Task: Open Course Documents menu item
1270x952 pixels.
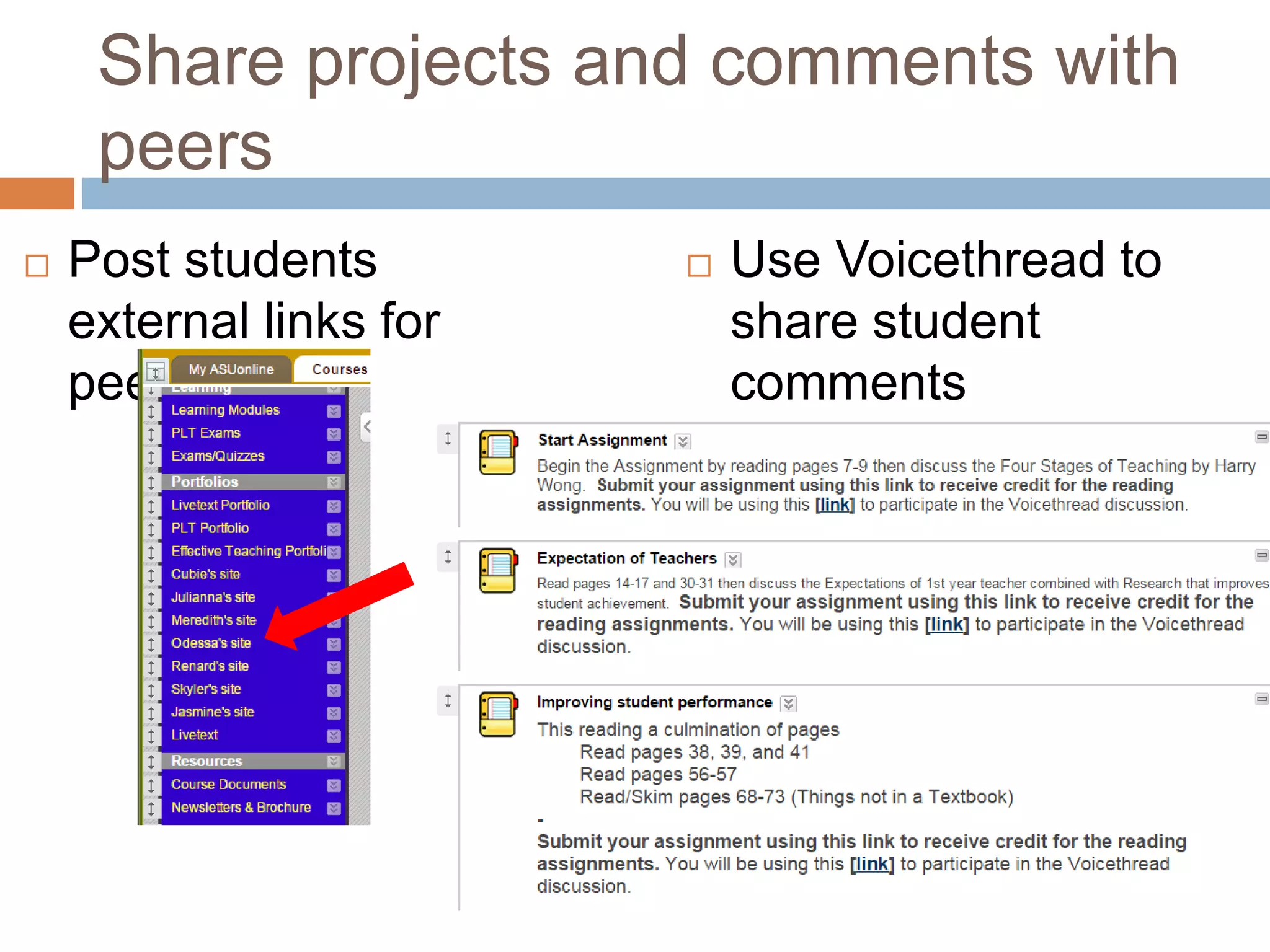Action: 229,784
